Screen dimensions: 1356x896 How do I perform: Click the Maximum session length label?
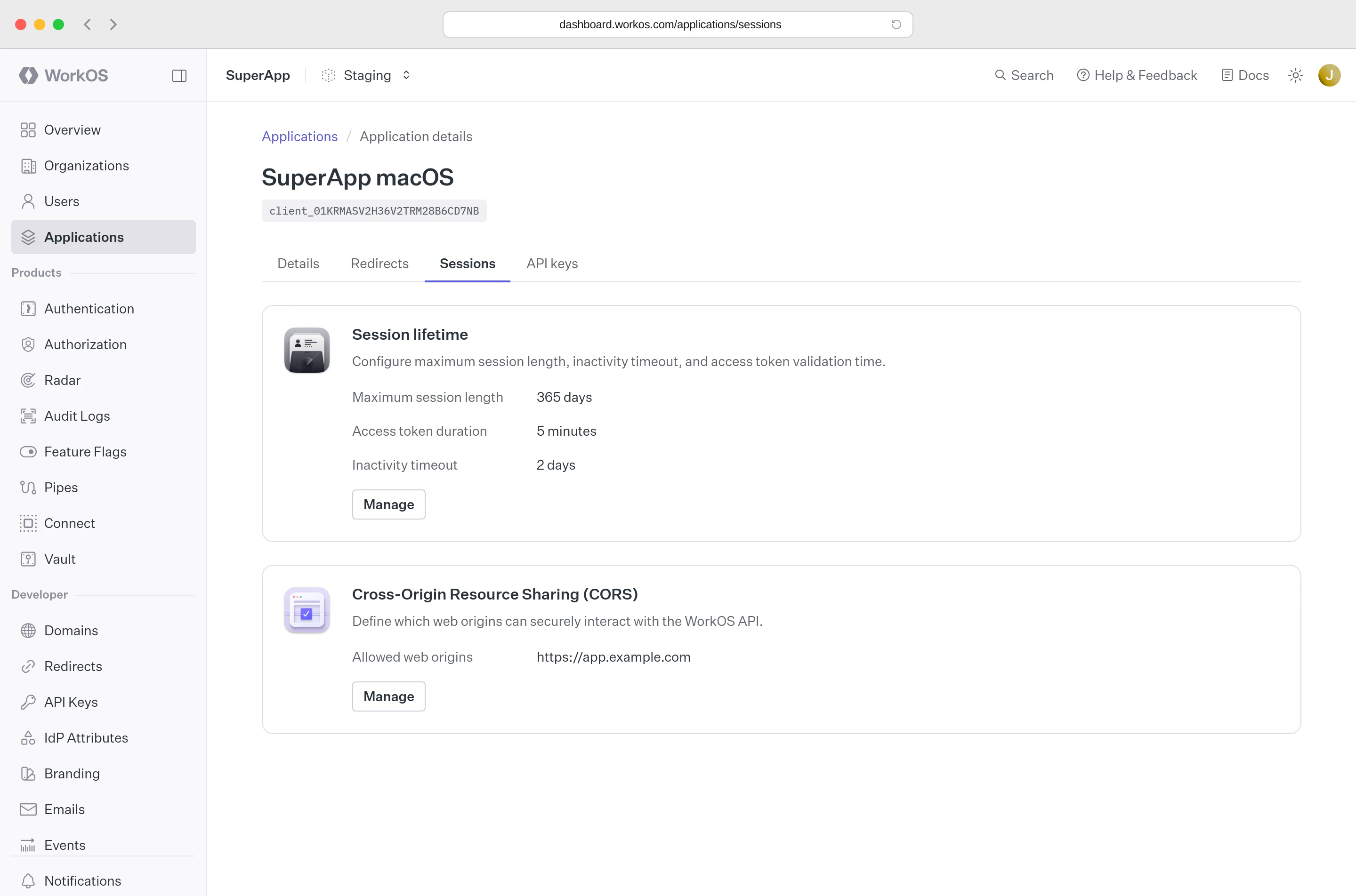pyautogui.click(x=428, y=397)
